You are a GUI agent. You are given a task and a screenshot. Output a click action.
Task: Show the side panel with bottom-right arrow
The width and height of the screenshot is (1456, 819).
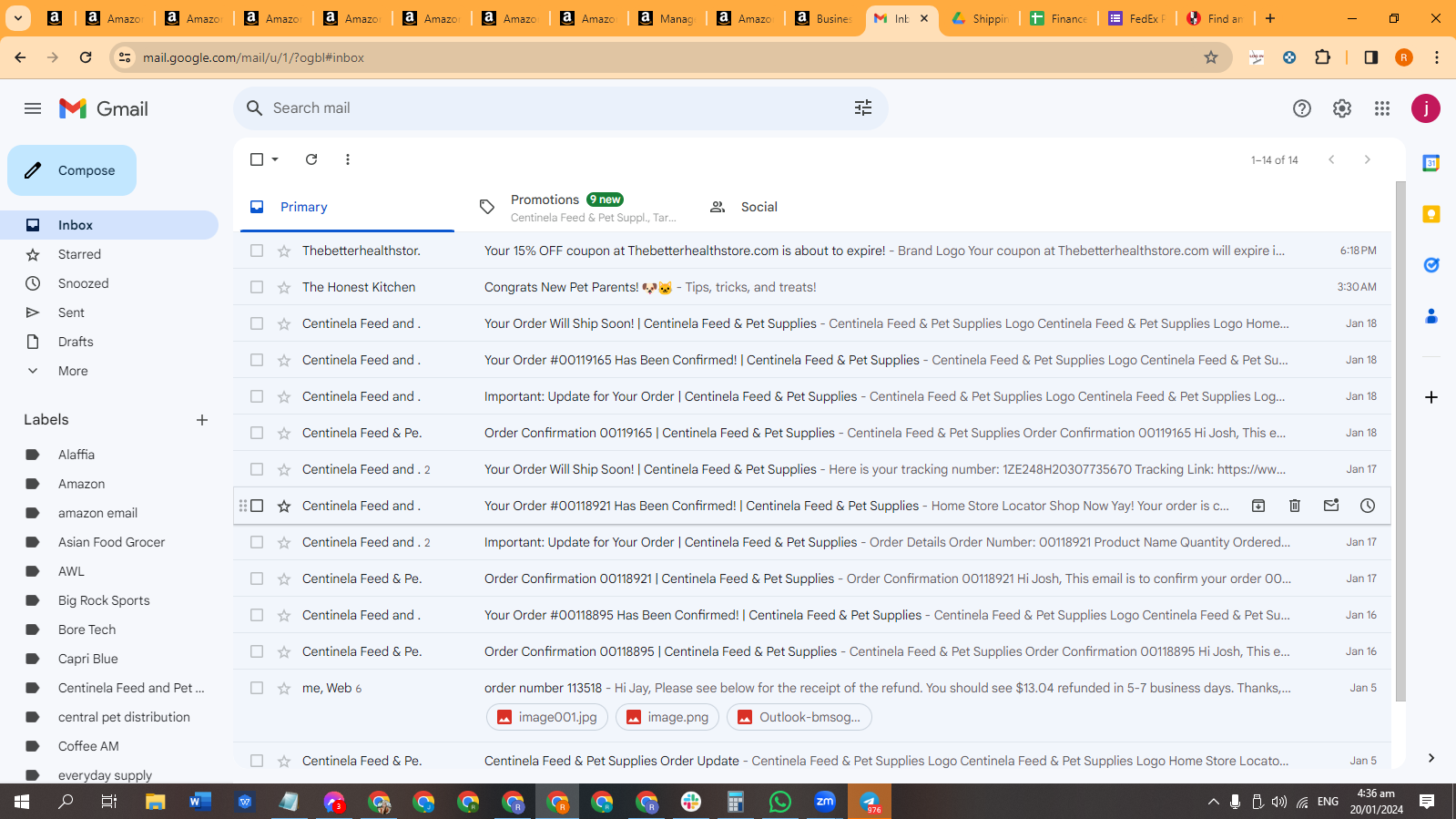tap(1431, 758)
